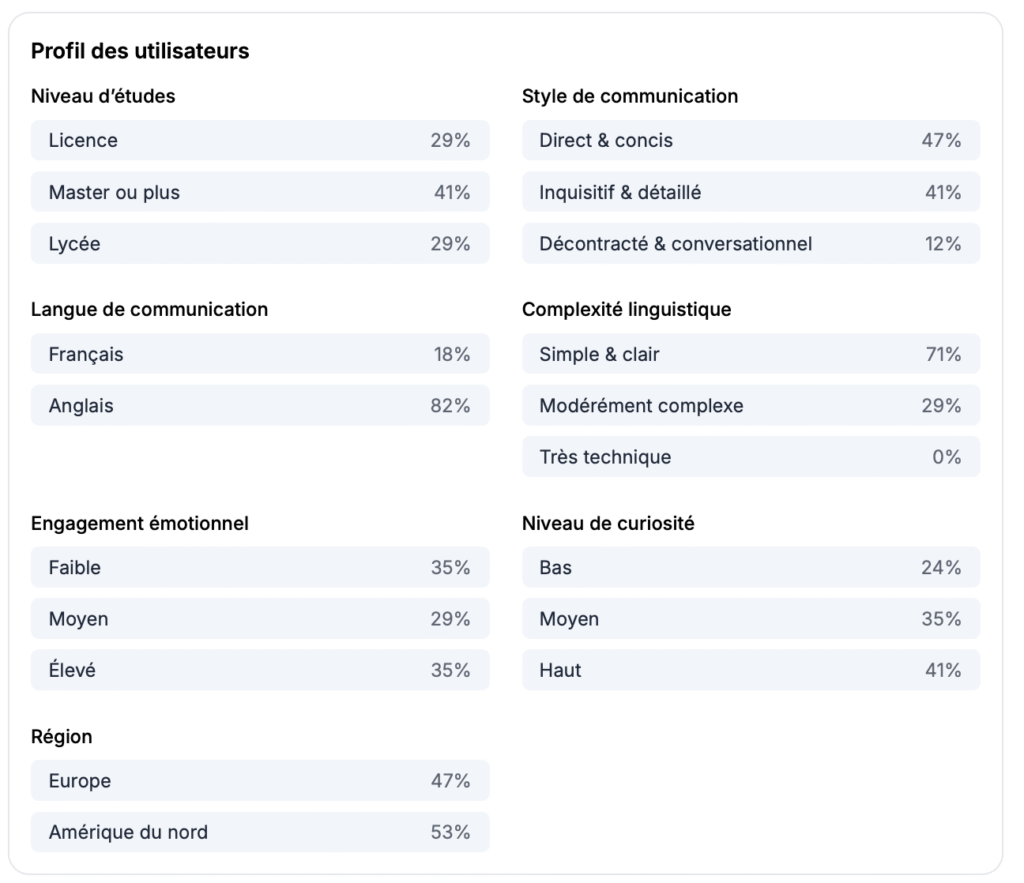Select the Élevé engagement row

260,671
